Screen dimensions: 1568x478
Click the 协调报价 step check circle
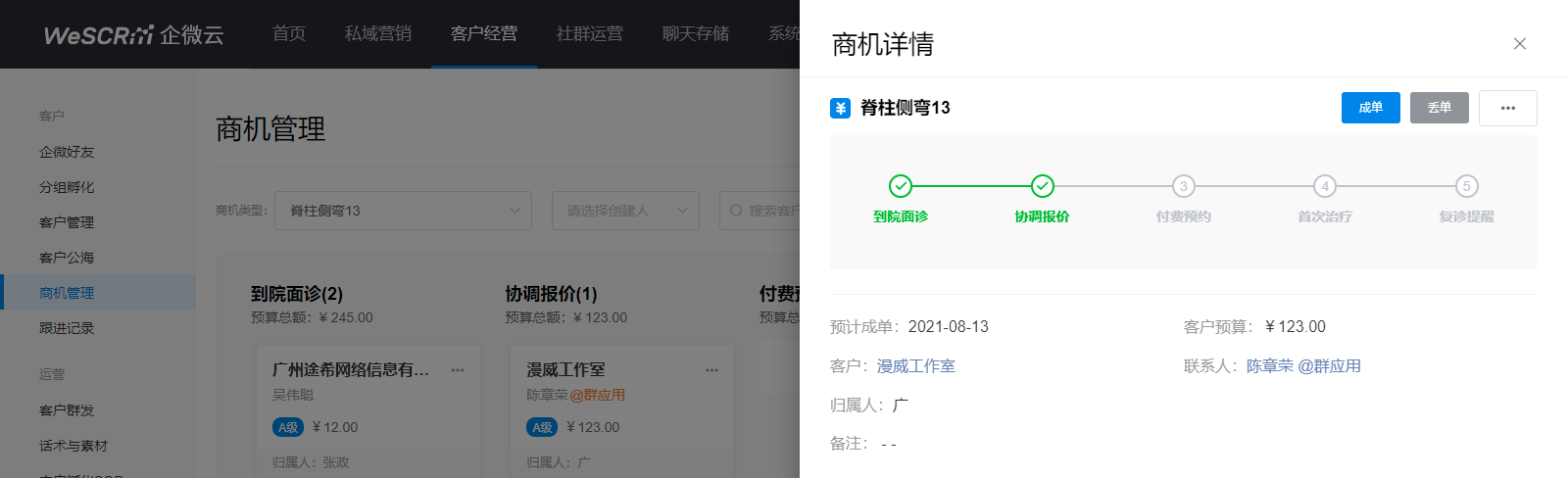1042,186
